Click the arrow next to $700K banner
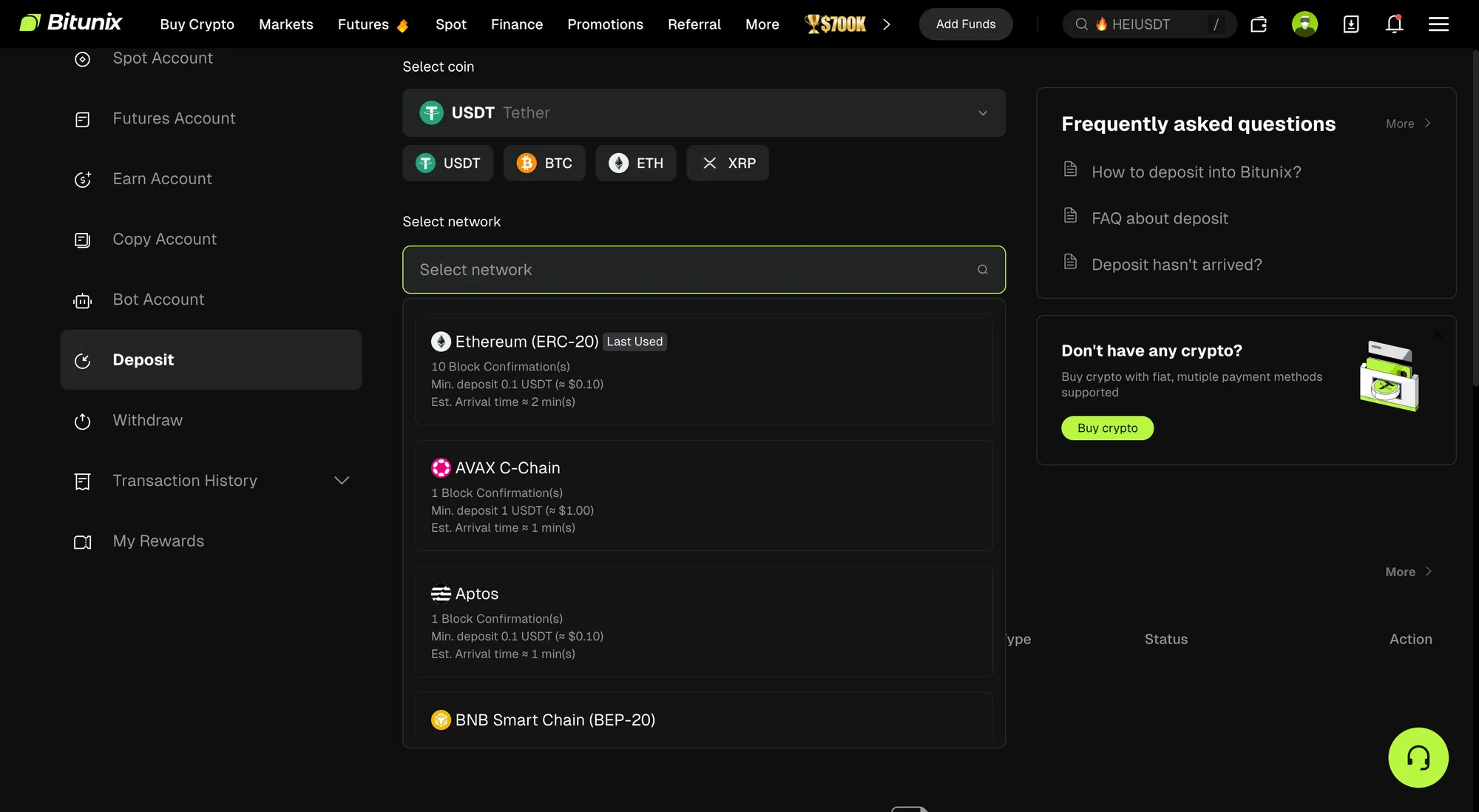 click(886, 24)
